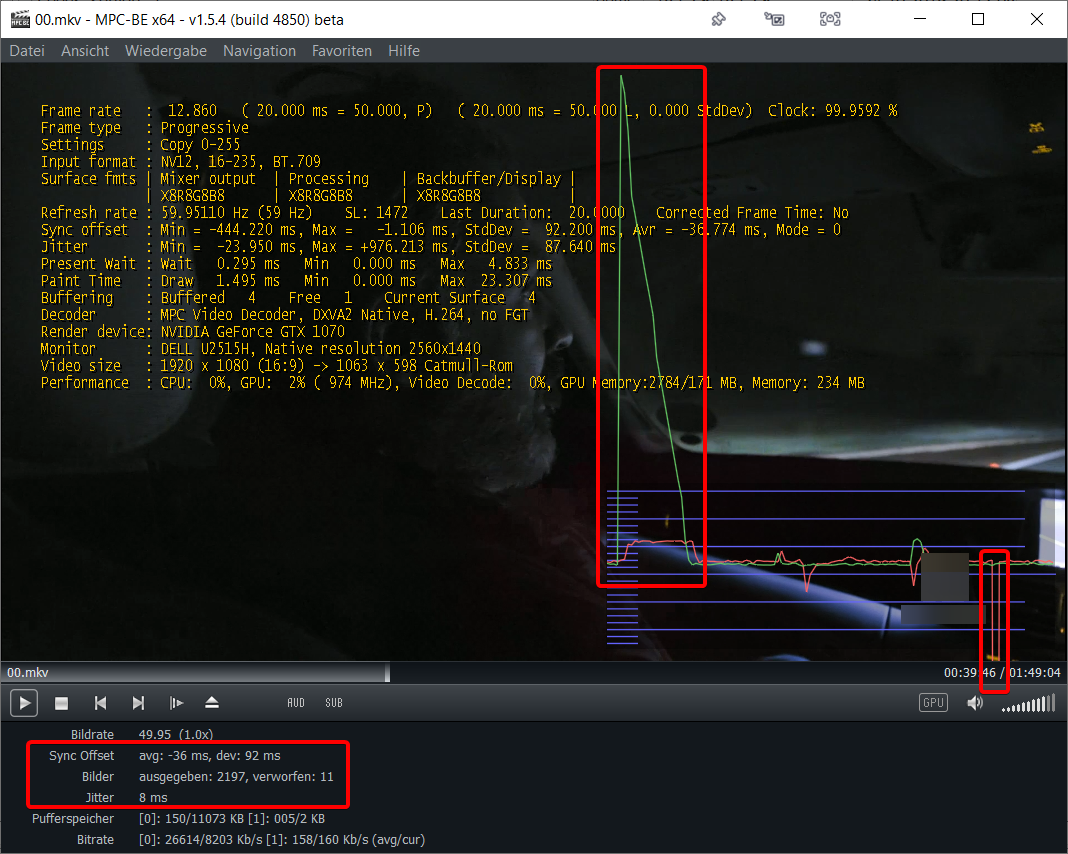Image resolution: width=1068 pixels, height=854 pixels.
Task: Select audio track via the AUD button
Action: pyautogui.click(x=296, y=703)
